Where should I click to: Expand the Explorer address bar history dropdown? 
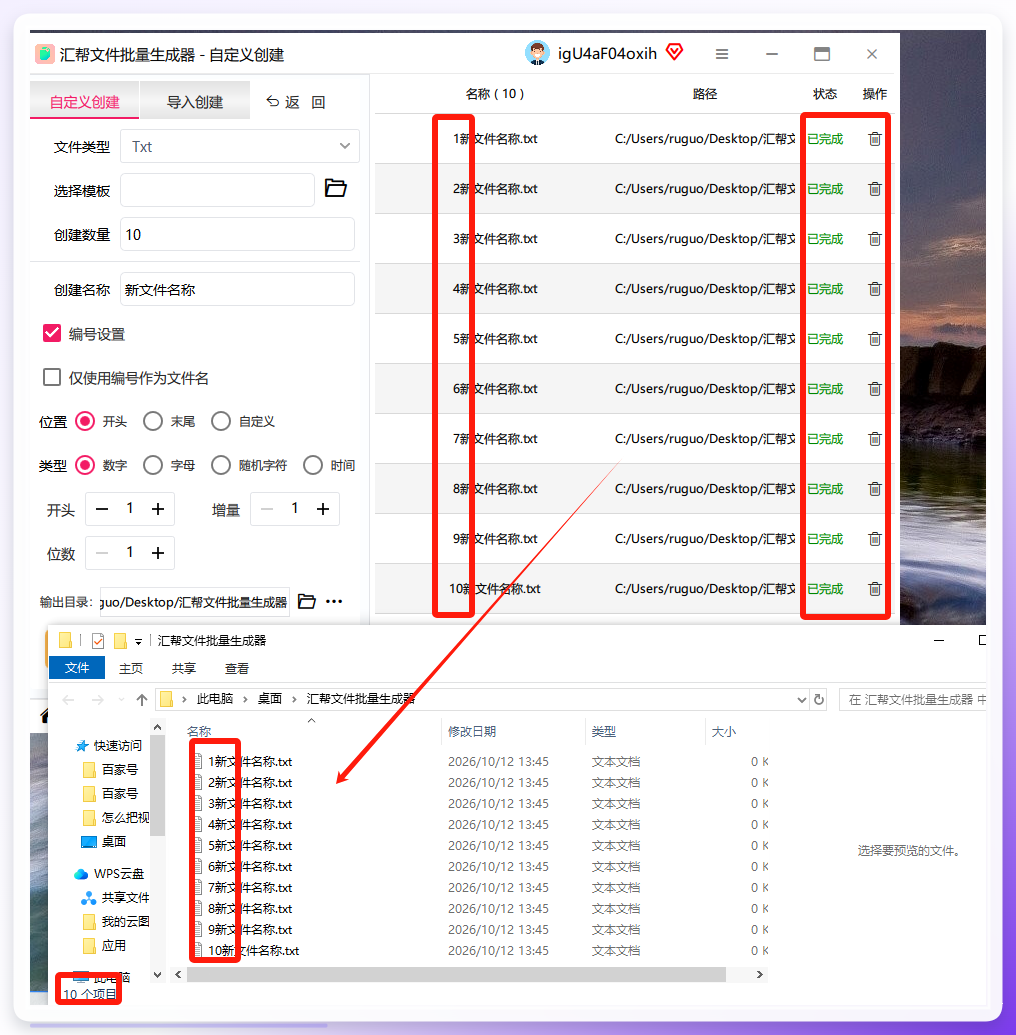(x=801, y=700)
